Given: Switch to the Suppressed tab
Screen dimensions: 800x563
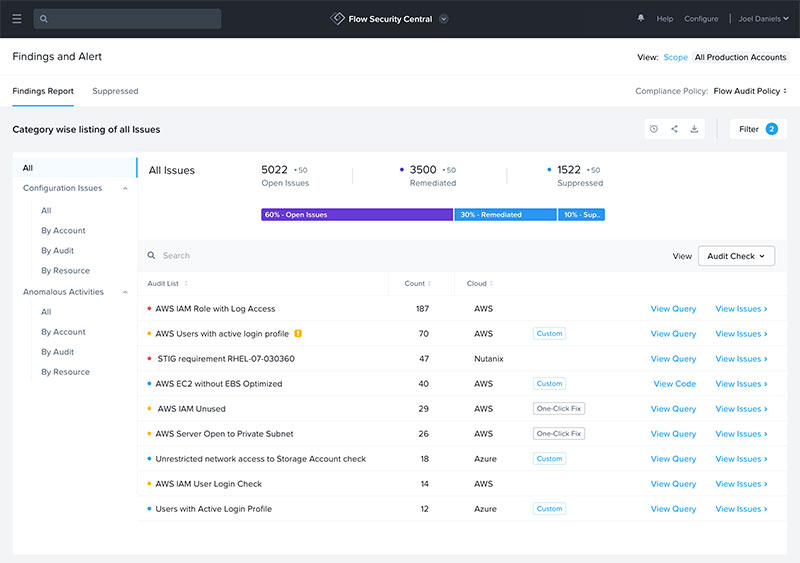Looking at the screenshot, I should (x=115, y=91).
